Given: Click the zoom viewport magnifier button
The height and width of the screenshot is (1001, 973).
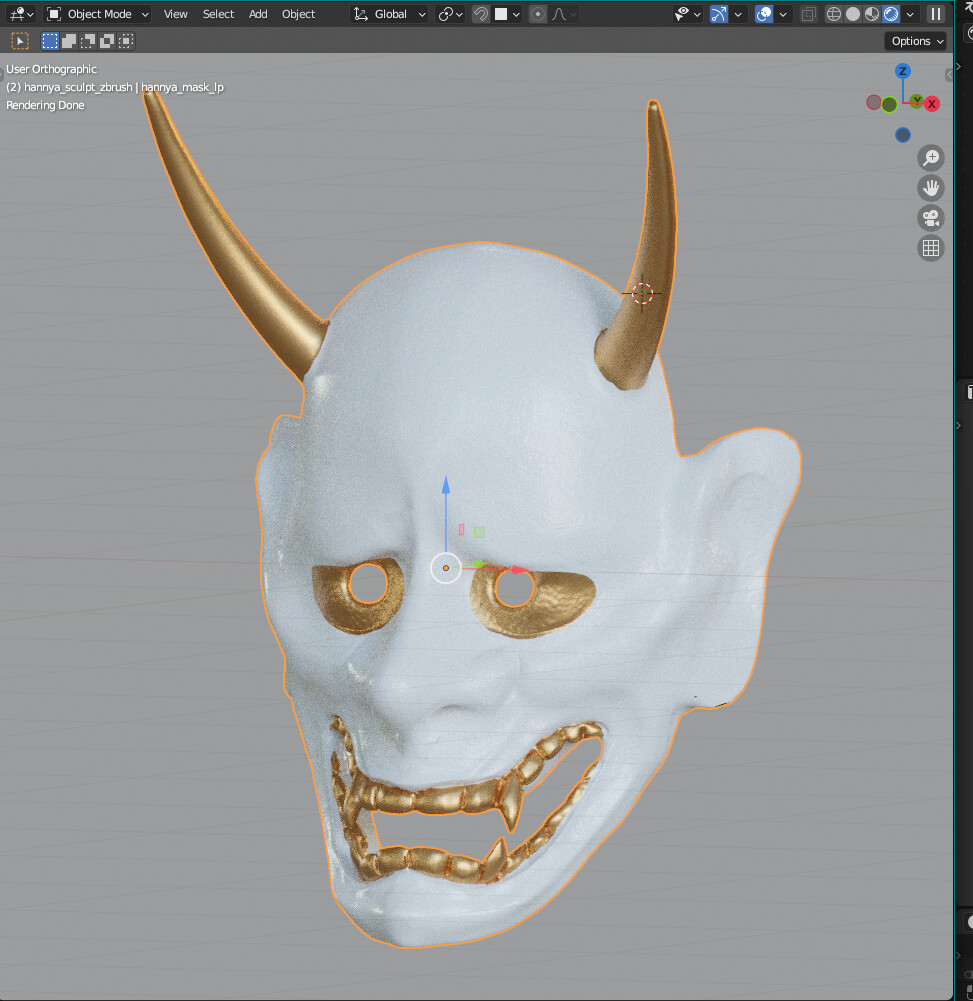Looking at the screenshot, I should [931, 157].
